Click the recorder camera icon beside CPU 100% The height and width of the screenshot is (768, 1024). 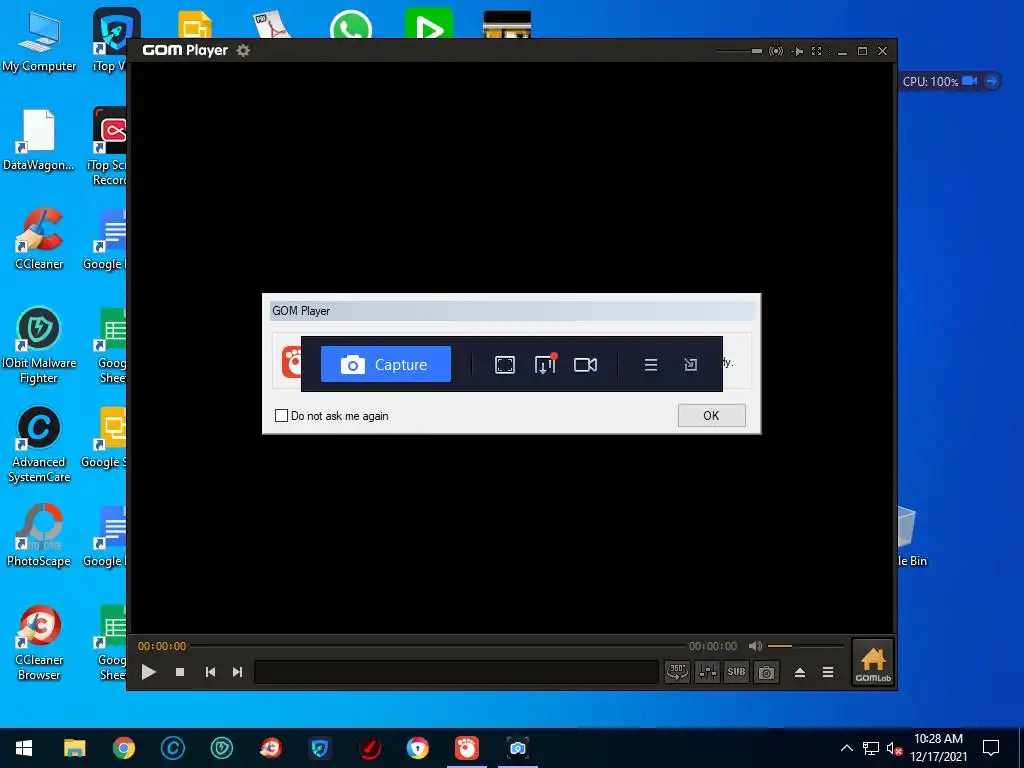(x=970, y=81)
